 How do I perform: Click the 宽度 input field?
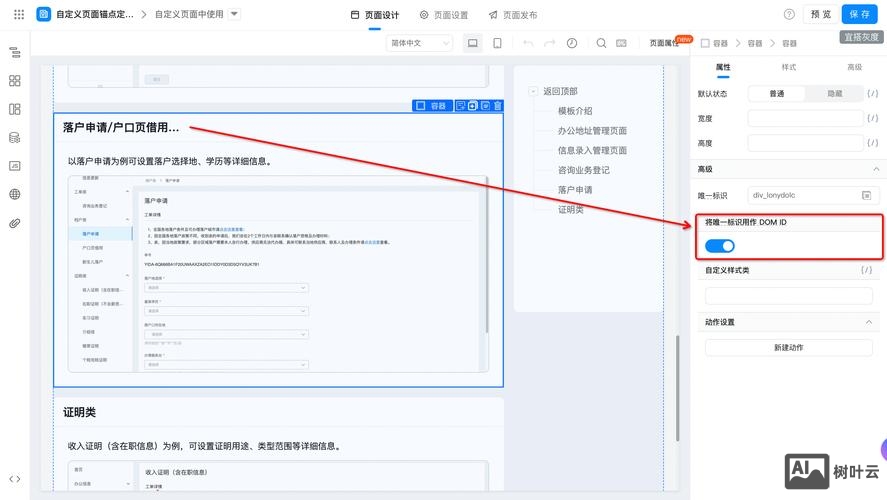806,118
